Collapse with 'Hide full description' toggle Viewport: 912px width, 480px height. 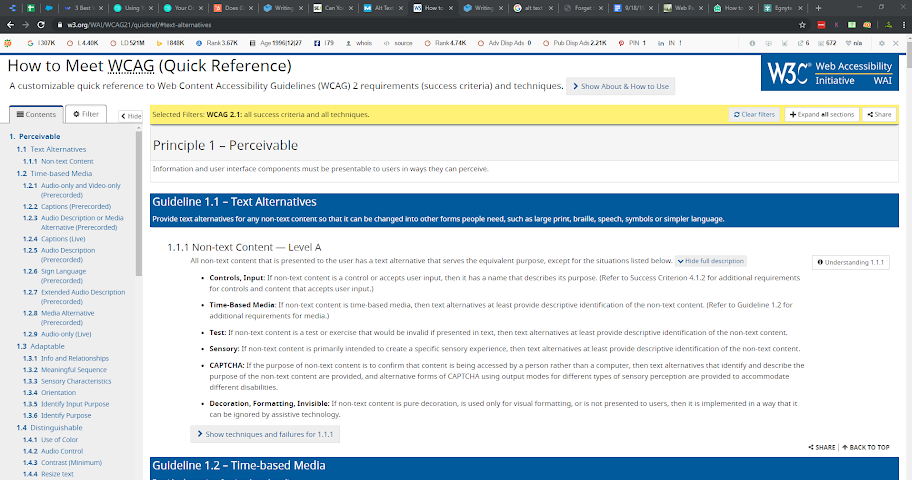tap(711, 261)
